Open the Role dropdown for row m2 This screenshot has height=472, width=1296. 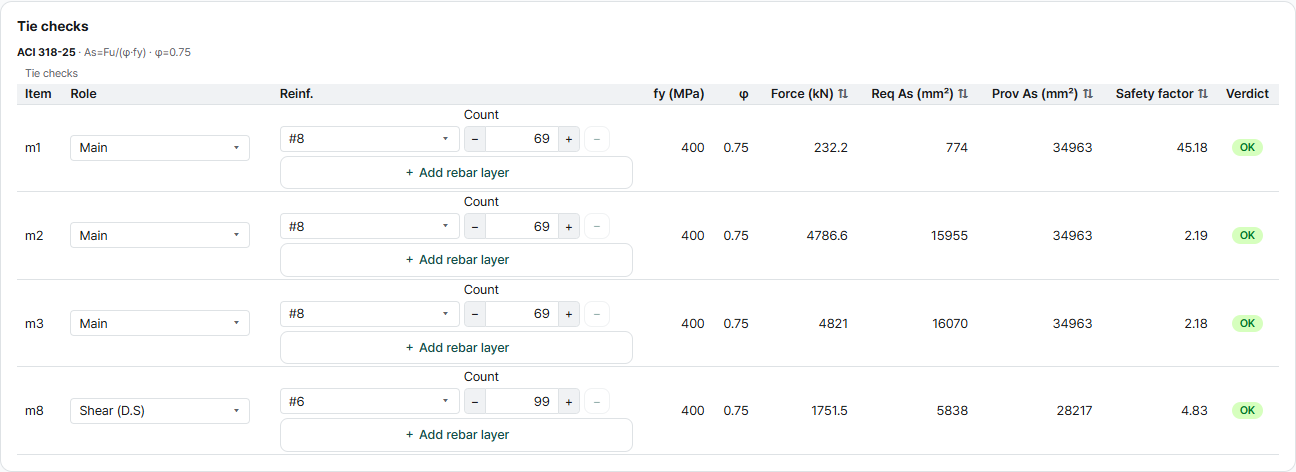click(x=160, y=236)
